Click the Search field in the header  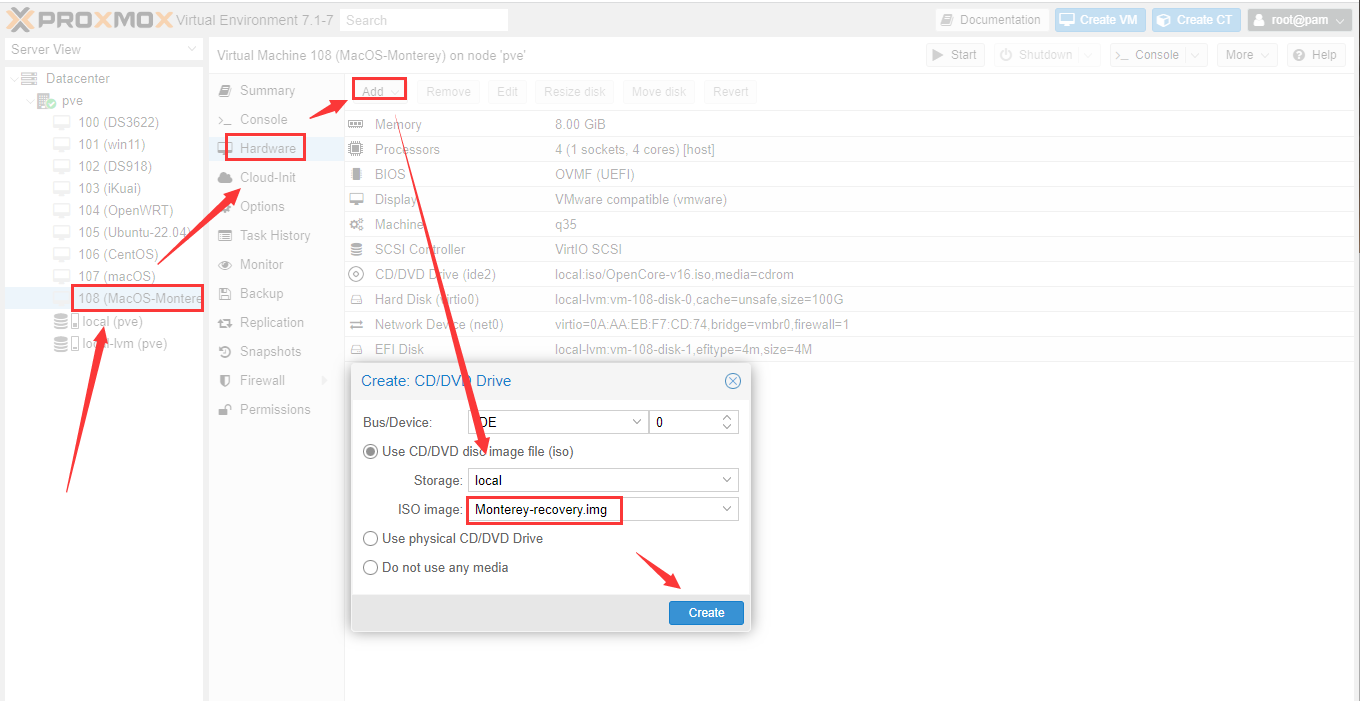click(424, 20)
